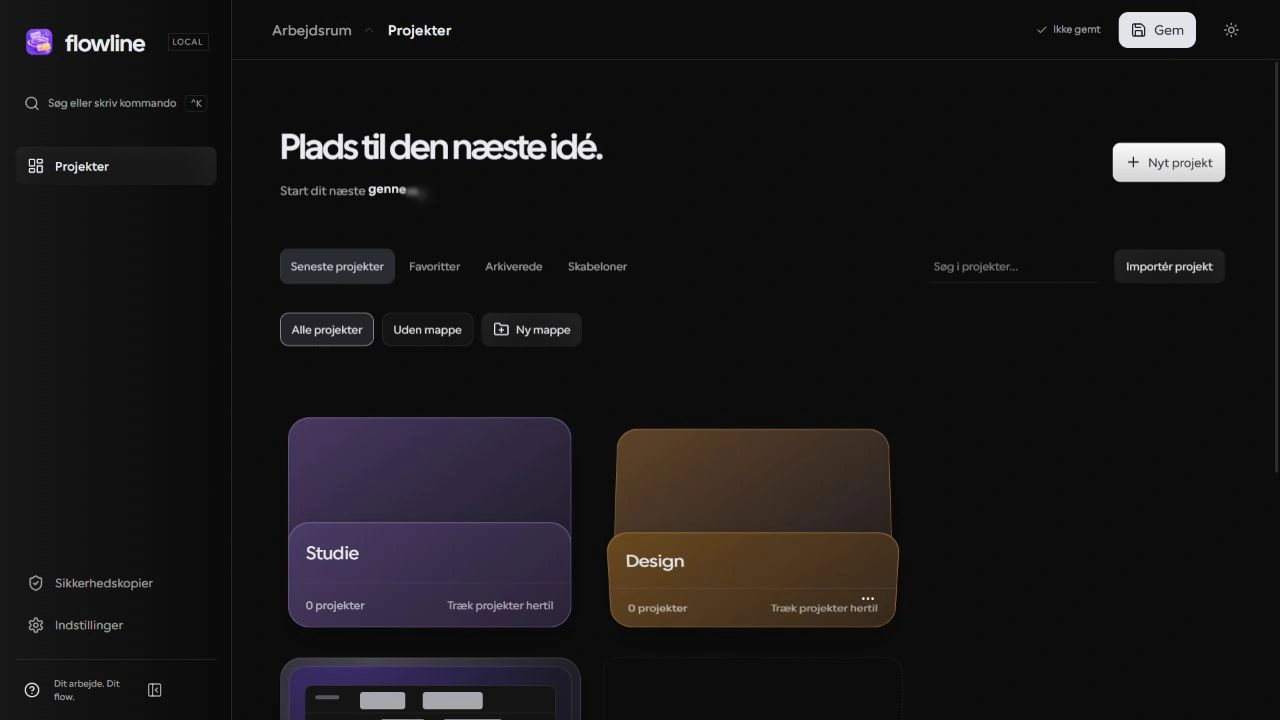This screenshot has width=1280, height=720.
Task: Open the Studie folder card
Action: [430, 522]
